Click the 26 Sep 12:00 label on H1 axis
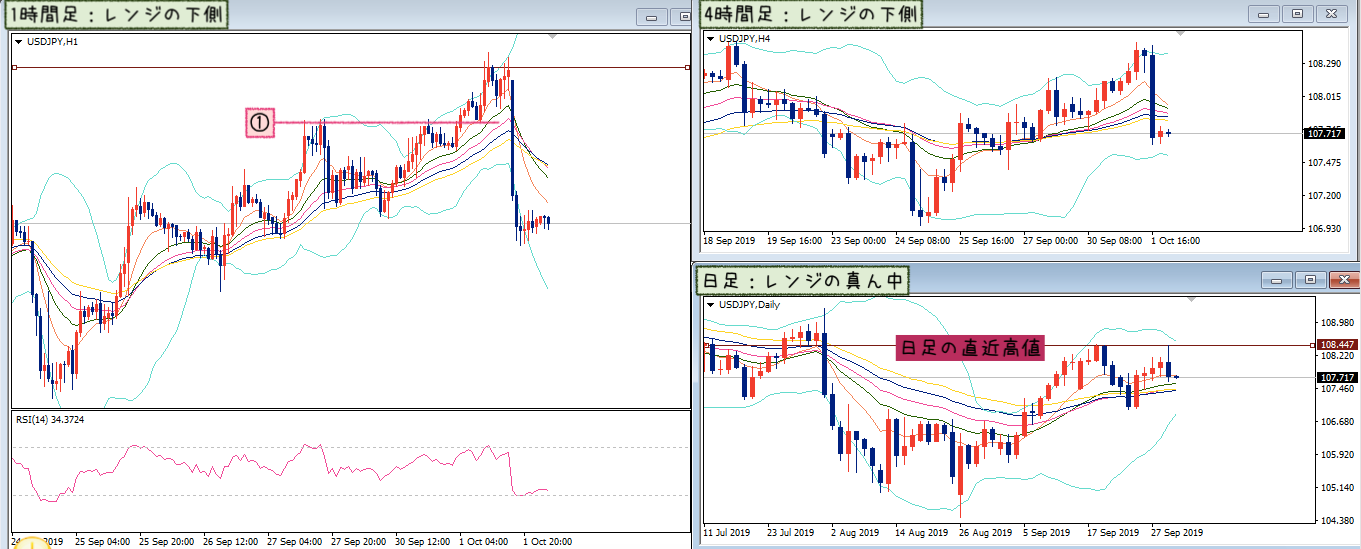 pyautogui.click(x=231, y=541)
